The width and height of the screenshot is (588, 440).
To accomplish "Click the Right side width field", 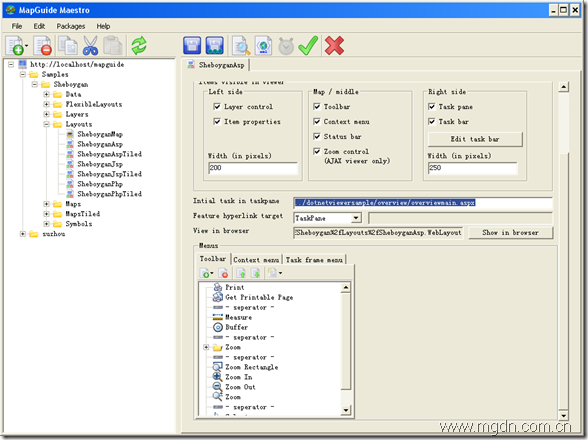I will 472,168.
